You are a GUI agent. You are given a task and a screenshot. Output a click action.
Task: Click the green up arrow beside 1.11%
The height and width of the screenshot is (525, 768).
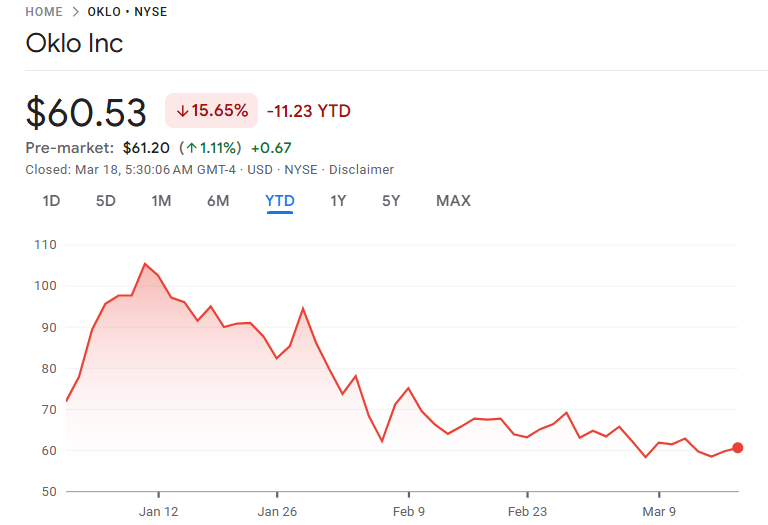[x=188, y=148]
